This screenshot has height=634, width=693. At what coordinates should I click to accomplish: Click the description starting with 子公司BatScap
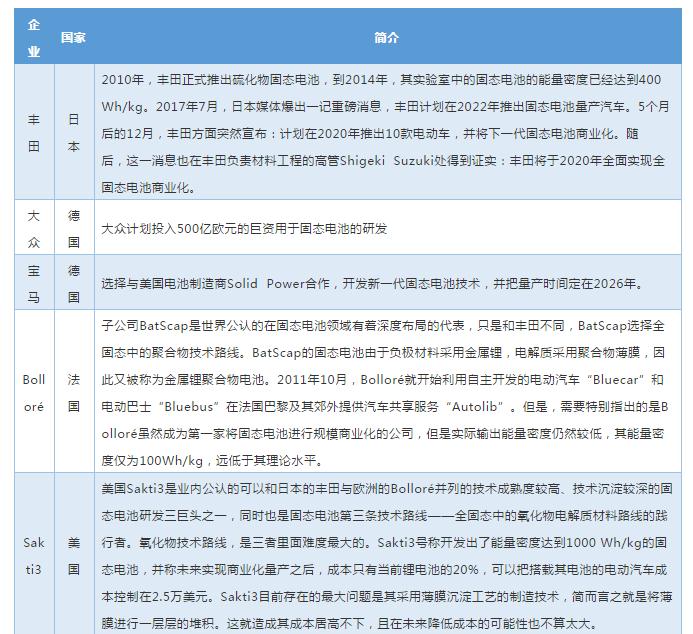[x=387, y=391]
